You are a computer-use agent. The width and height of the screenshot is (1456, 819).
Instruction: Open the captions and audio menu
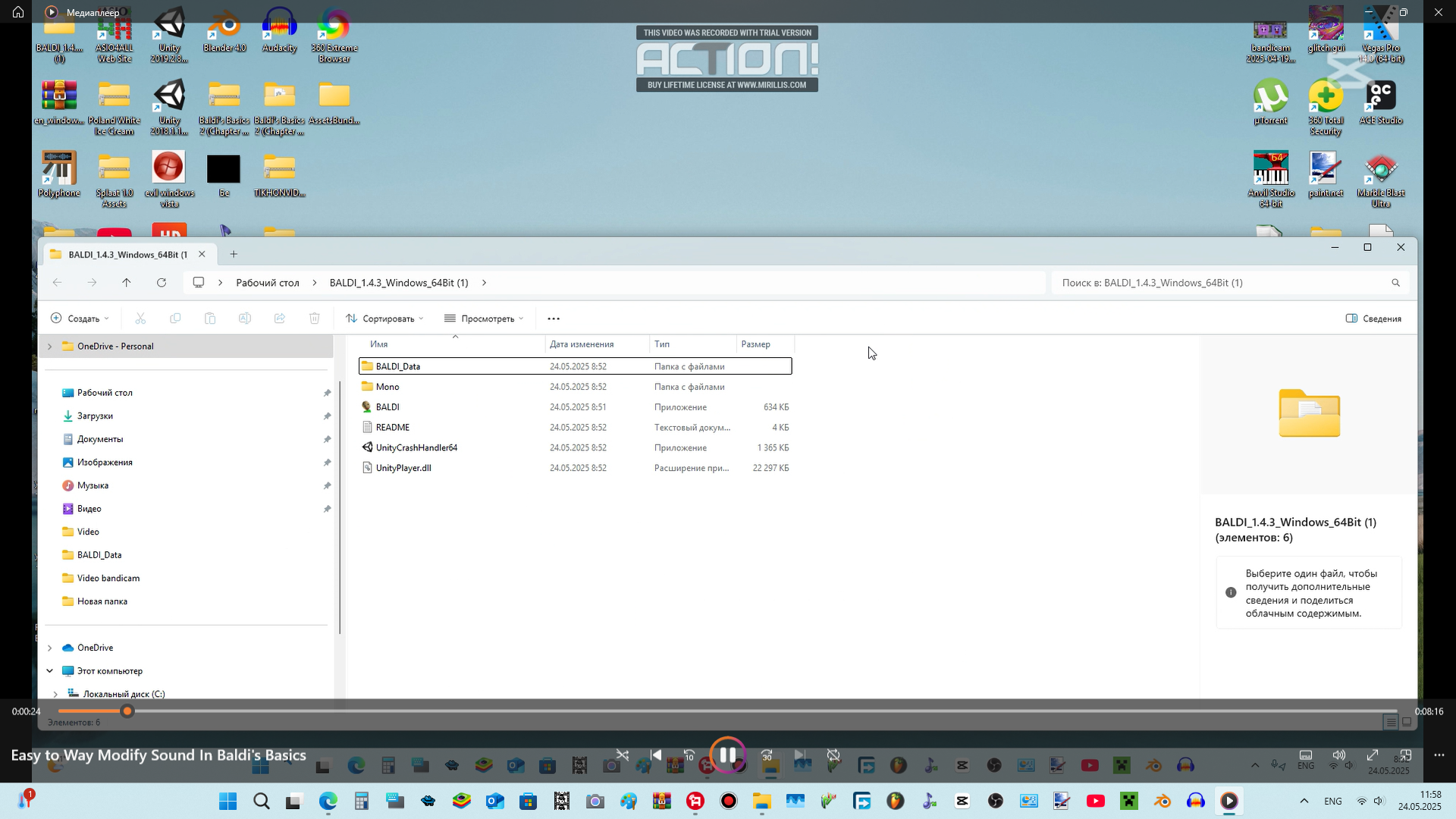pos(1306,755)
